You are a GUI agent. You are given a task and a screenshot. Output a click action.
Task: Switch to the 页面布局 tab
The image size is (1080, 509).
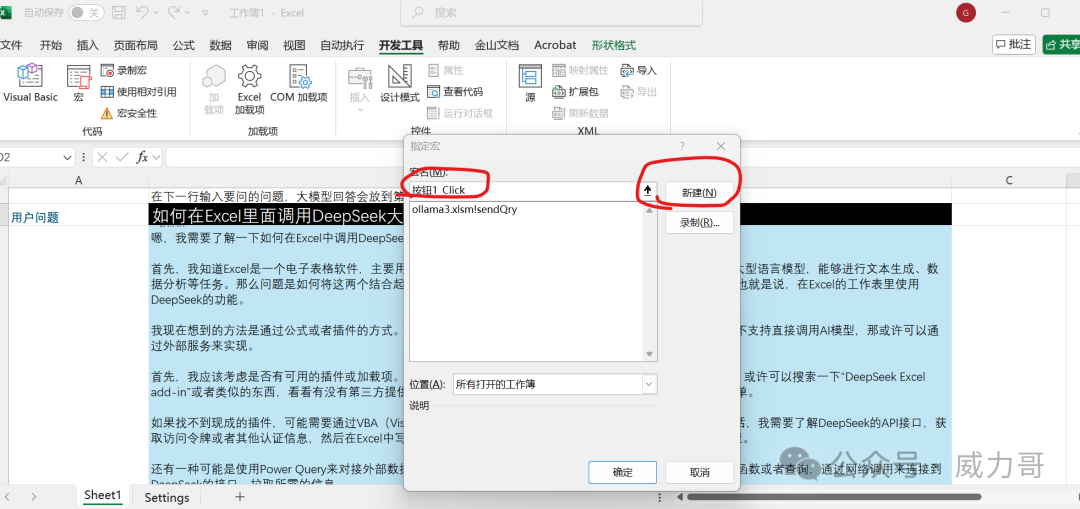coord(136,45)
